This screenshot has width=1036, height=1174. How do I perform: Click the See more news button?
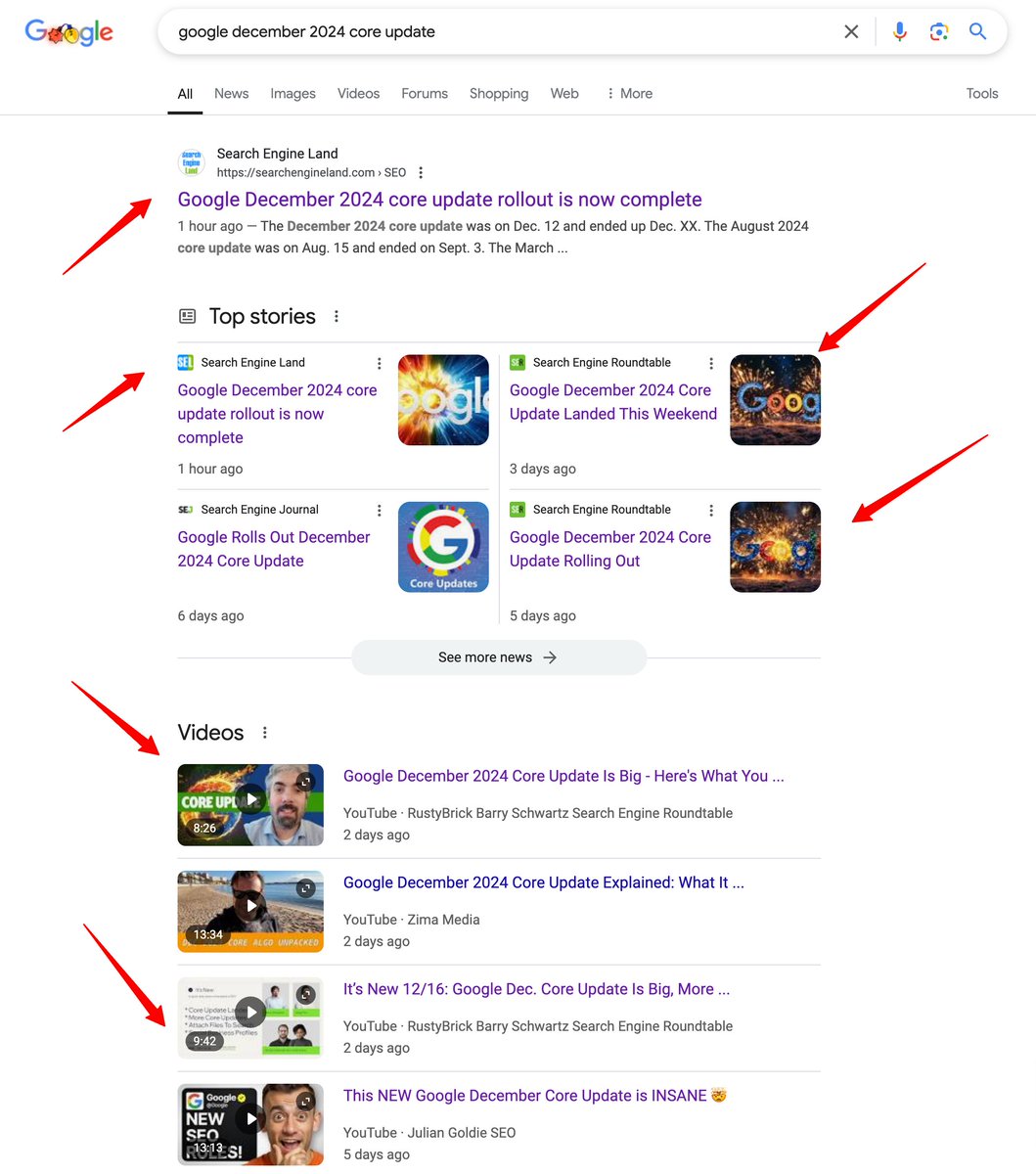point(499,657)
